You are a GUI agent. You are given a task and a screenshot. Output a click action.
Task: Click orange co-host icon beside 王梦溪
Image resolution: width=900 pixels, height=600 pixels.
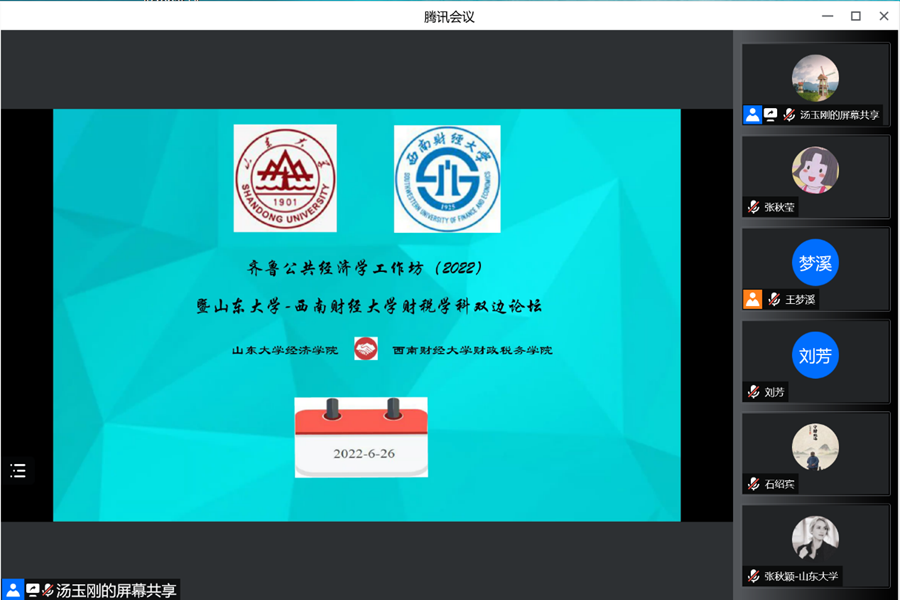752,299
